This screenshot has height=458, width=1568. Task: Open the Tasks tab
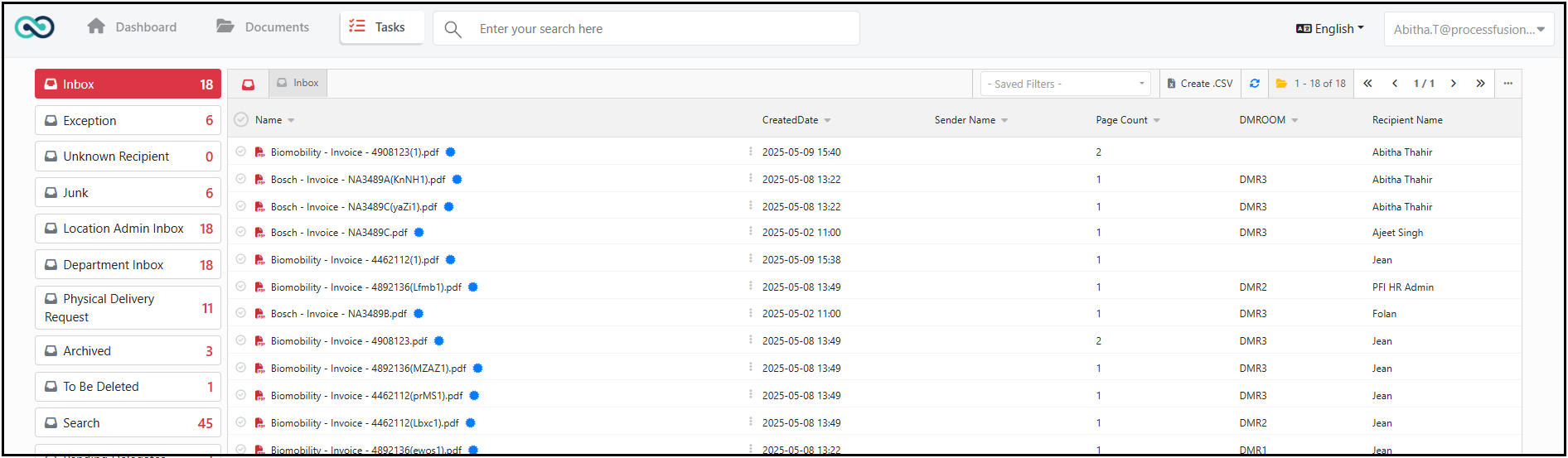[381, 27]
